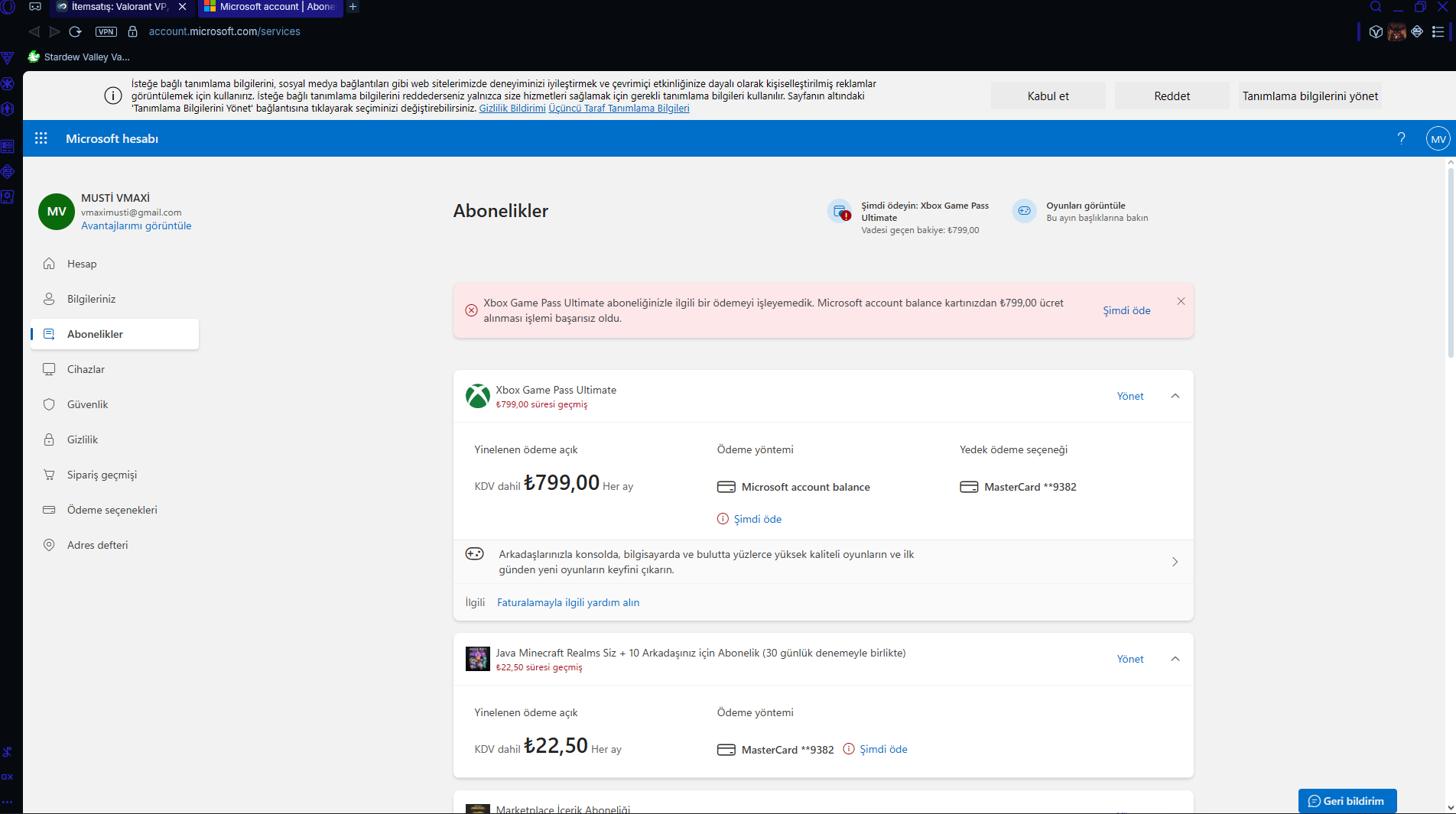
Task: Click the hexagon person-figure icon in sidebar
Action: 8,109
